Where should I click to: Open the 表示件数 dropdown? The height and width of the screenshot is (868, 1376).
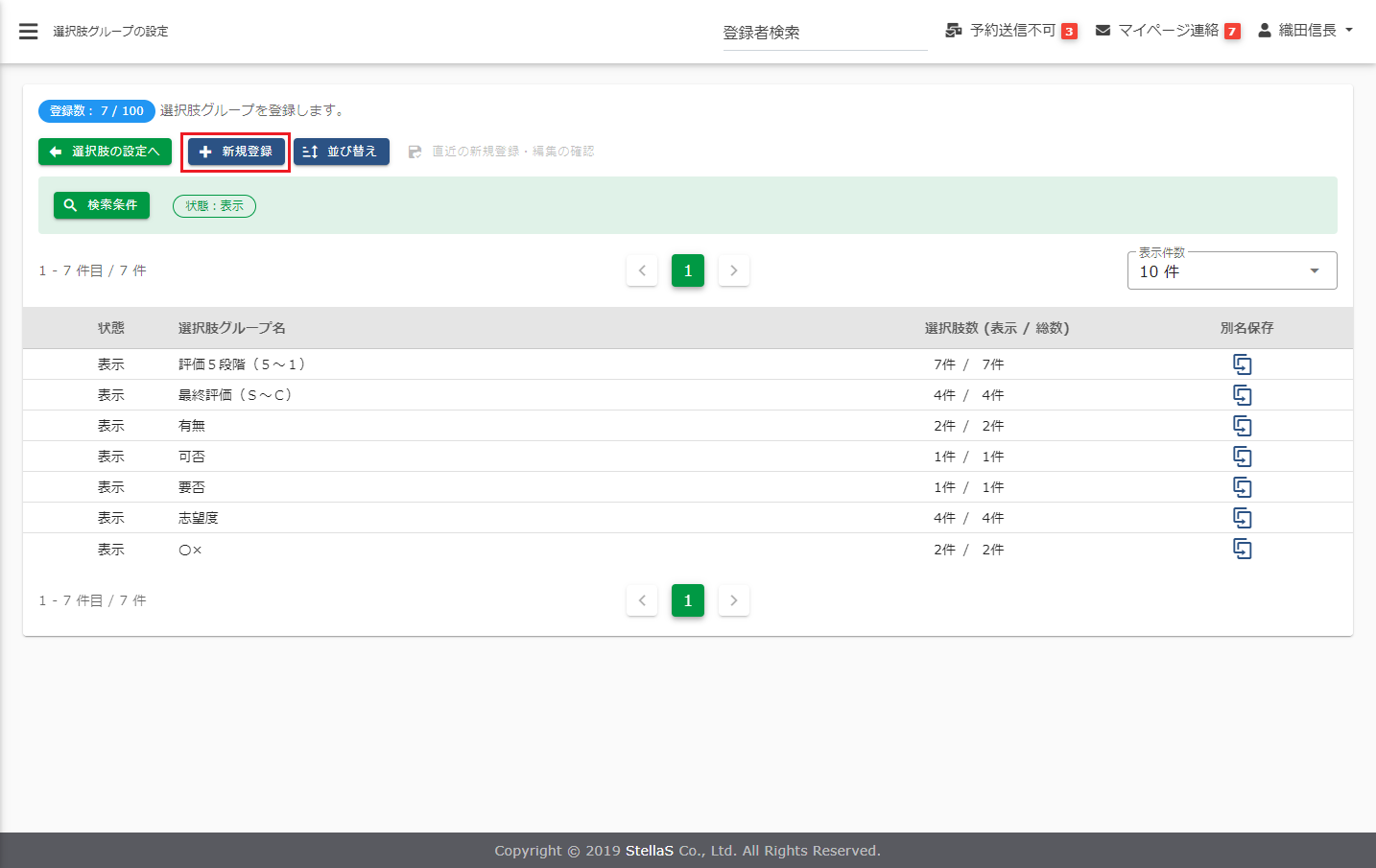click(1231, 271)
